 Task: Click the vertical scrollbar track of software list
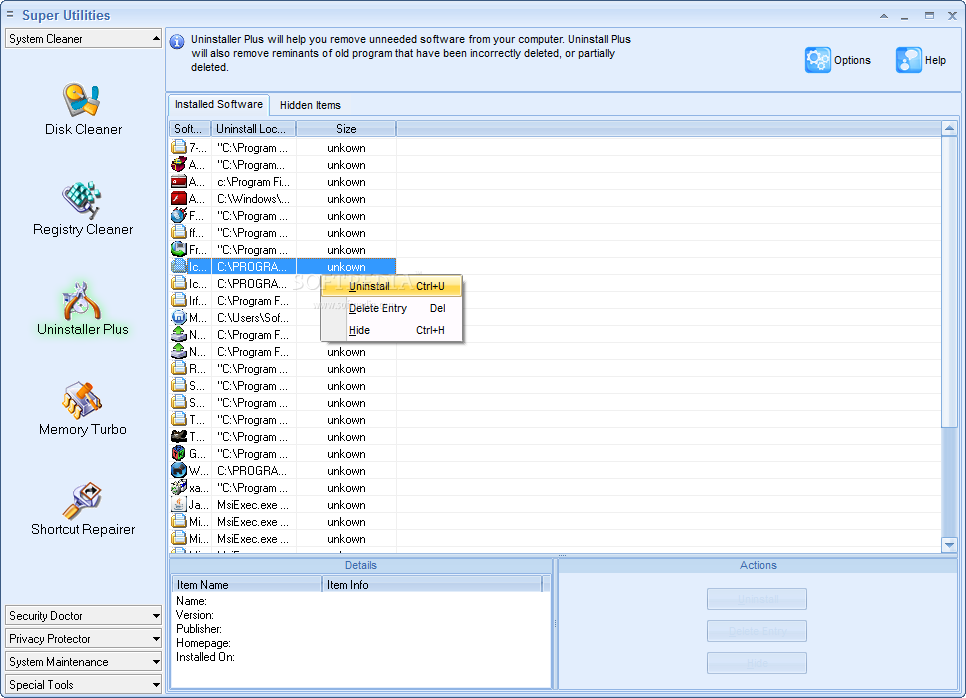pyautogui.click(x=949, y=481)
